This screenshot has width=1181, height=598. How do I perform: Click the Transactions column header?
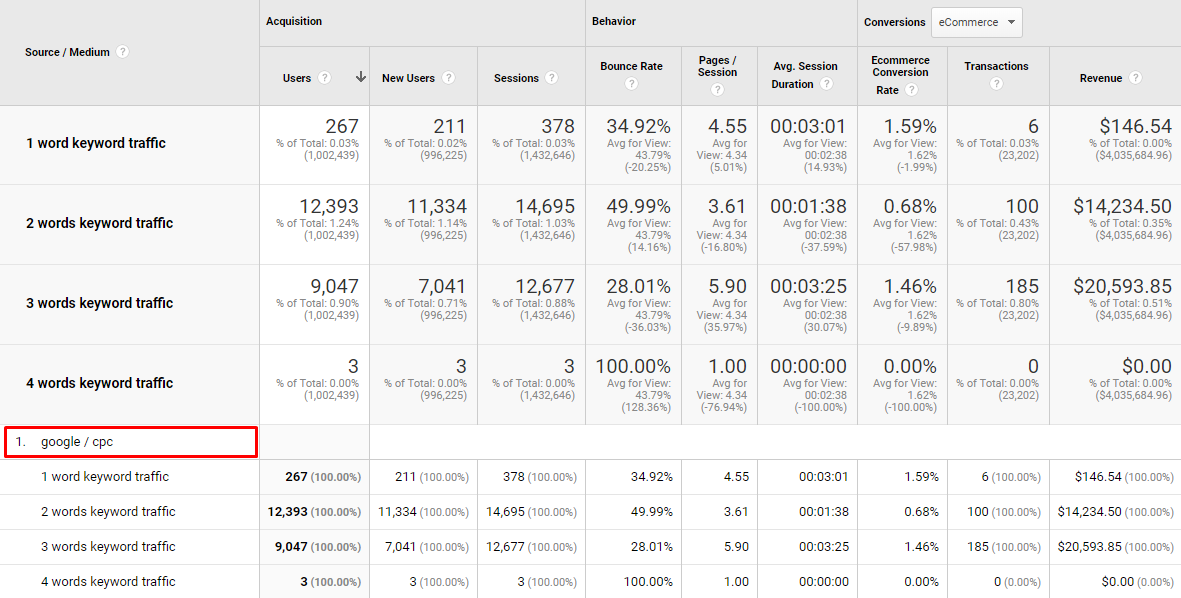[996, 66]
